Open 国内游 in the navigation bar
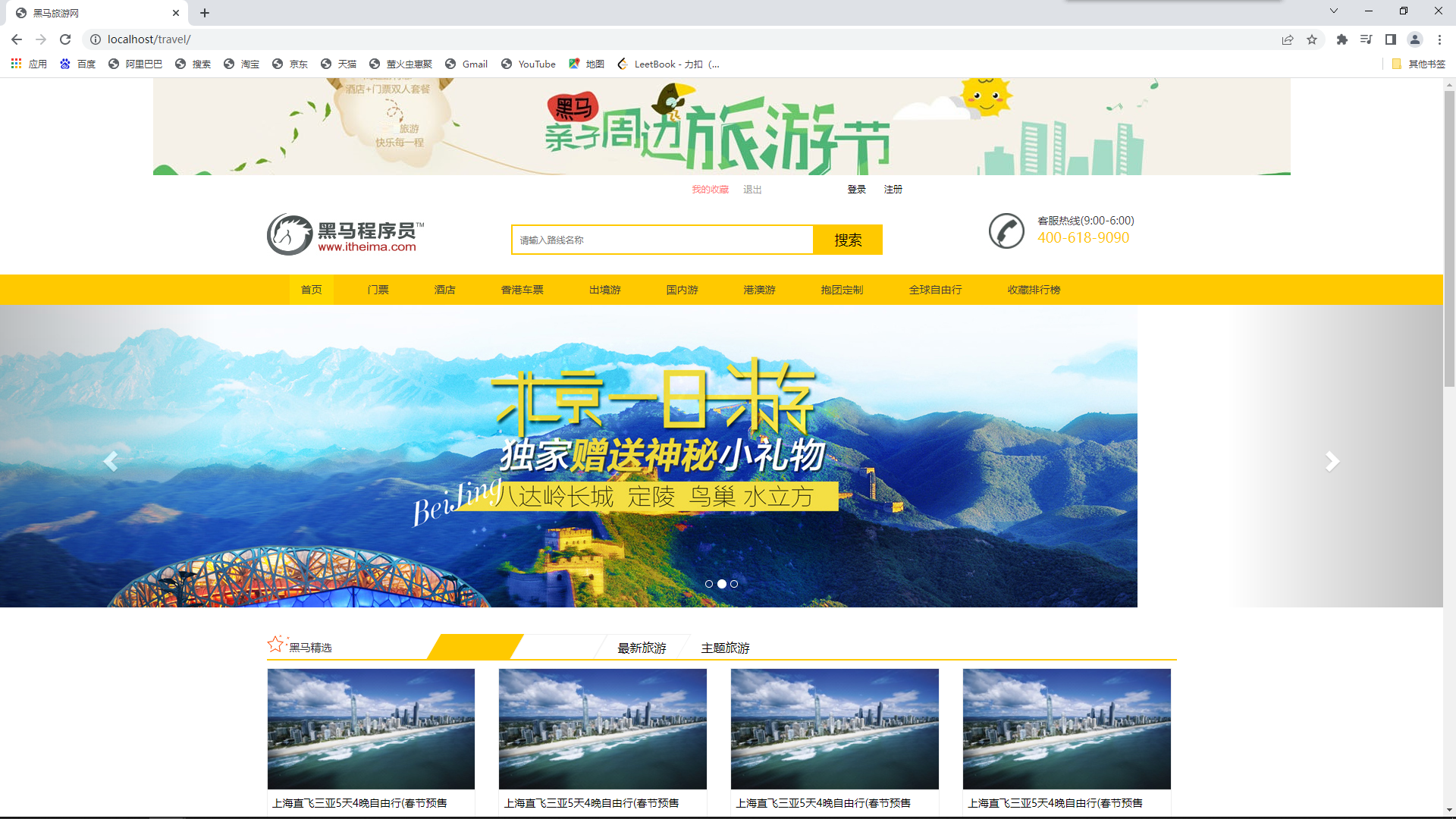 tap(682, 290)
